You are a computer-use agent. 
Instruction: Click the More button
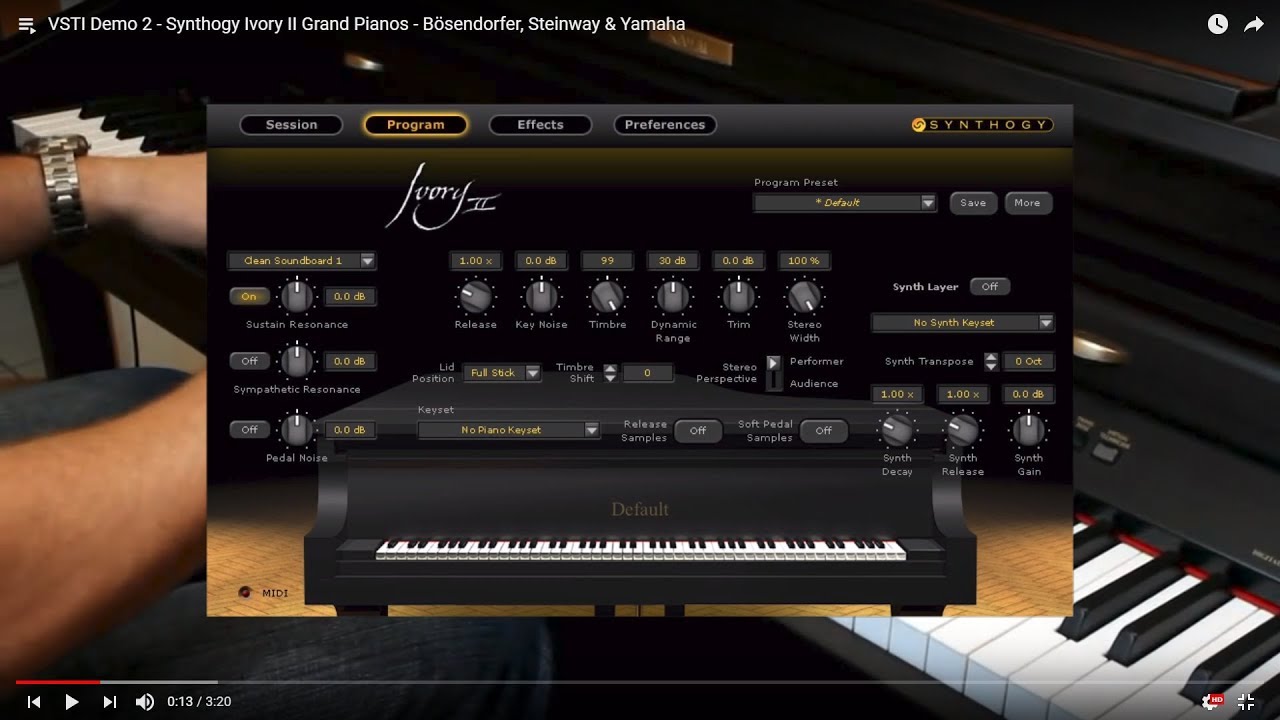pos(1027,202)
